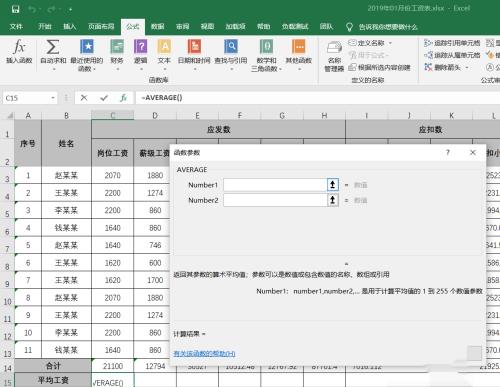Open the Financial functions icon

[x=117, y=47]
